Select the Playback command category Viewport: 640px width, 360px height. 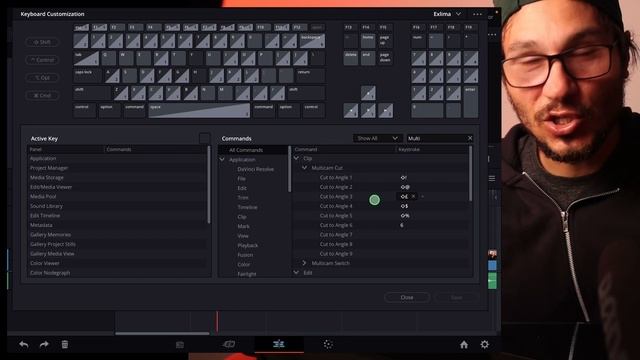(x=247, y=245)
